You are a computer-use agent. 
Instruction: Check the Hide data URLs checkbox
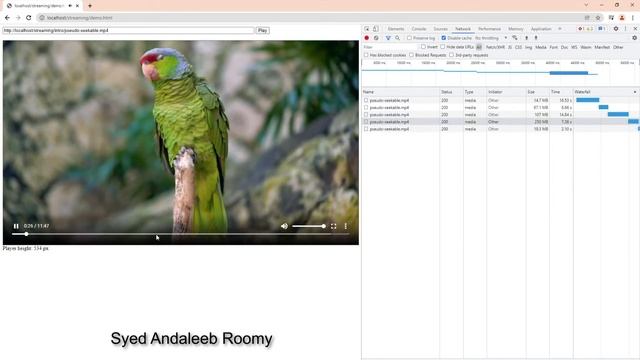coord(442,47)
